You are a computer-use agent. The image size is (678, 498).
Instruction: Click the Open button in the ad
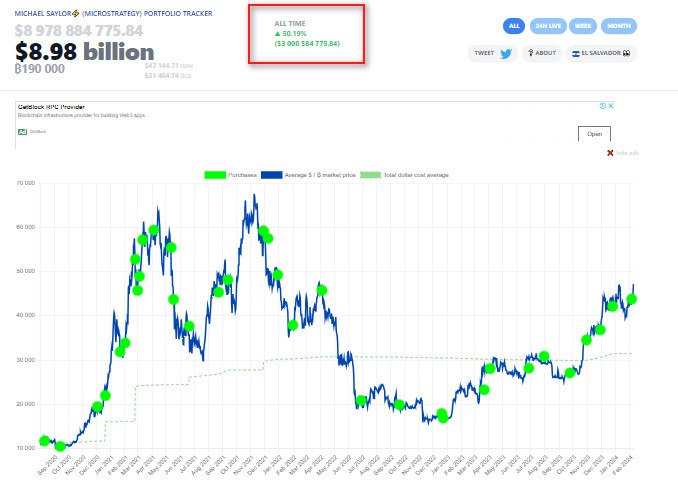click(x=594, y=134)
